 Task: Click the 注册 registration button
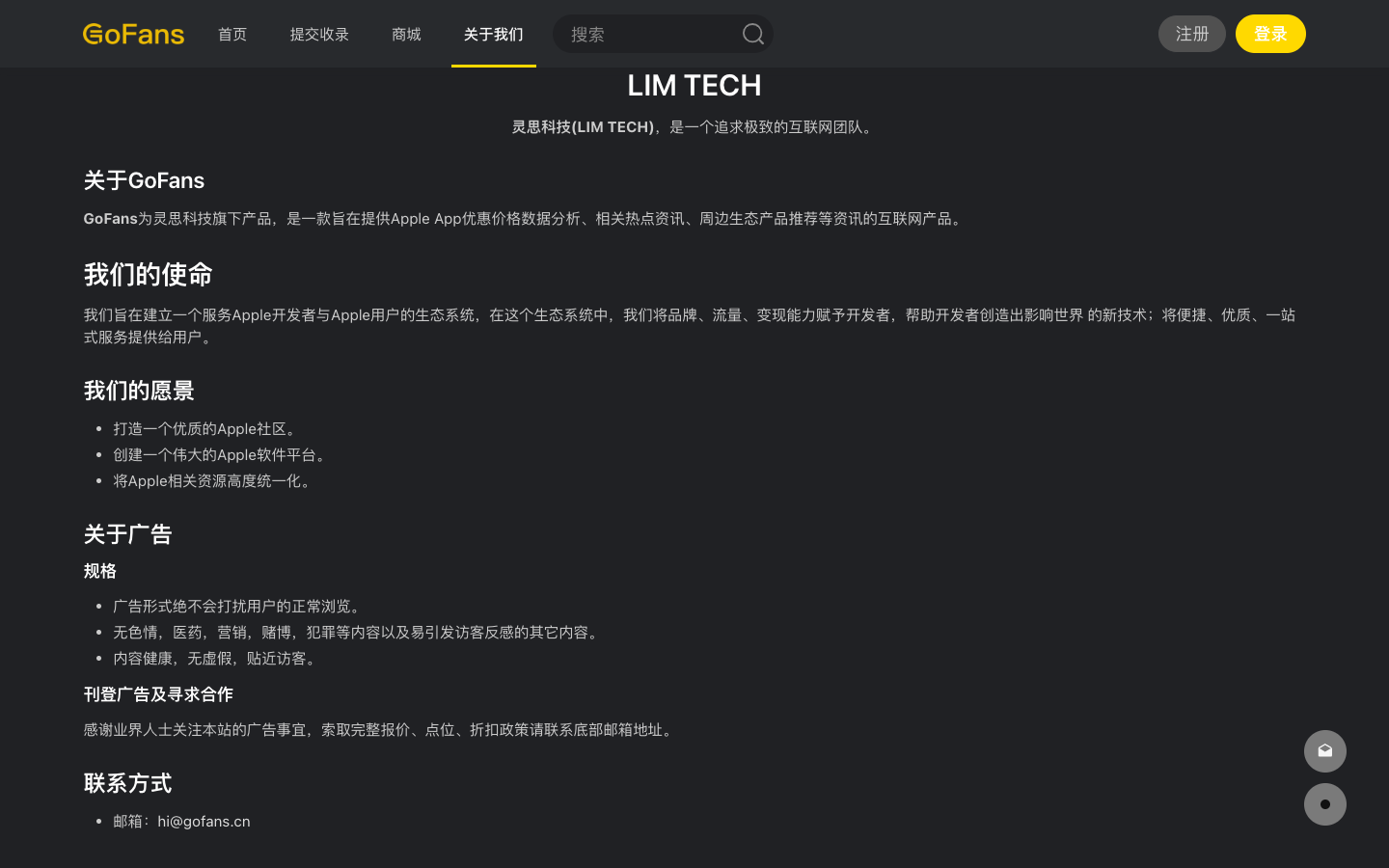tap(1191, 34)
